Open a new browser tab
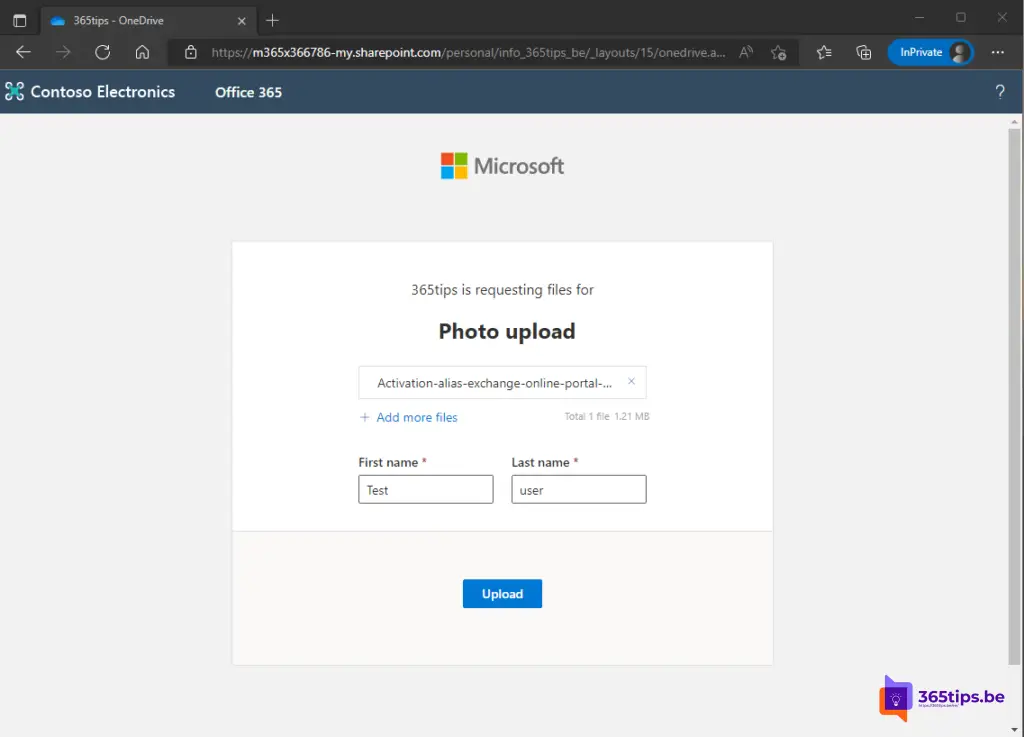This screenshot has height=737, width=1024. (x=272, y=20)
